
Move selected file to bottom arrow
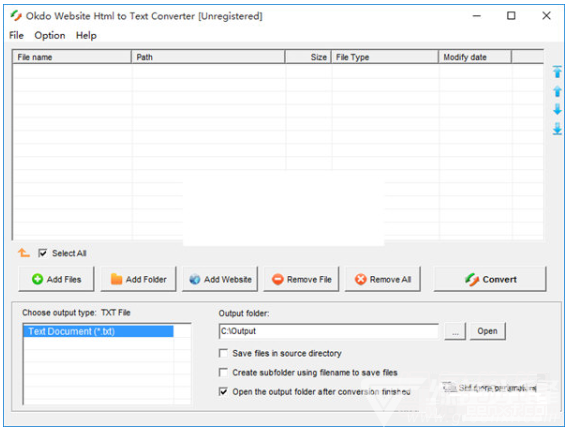coord(557,128)
